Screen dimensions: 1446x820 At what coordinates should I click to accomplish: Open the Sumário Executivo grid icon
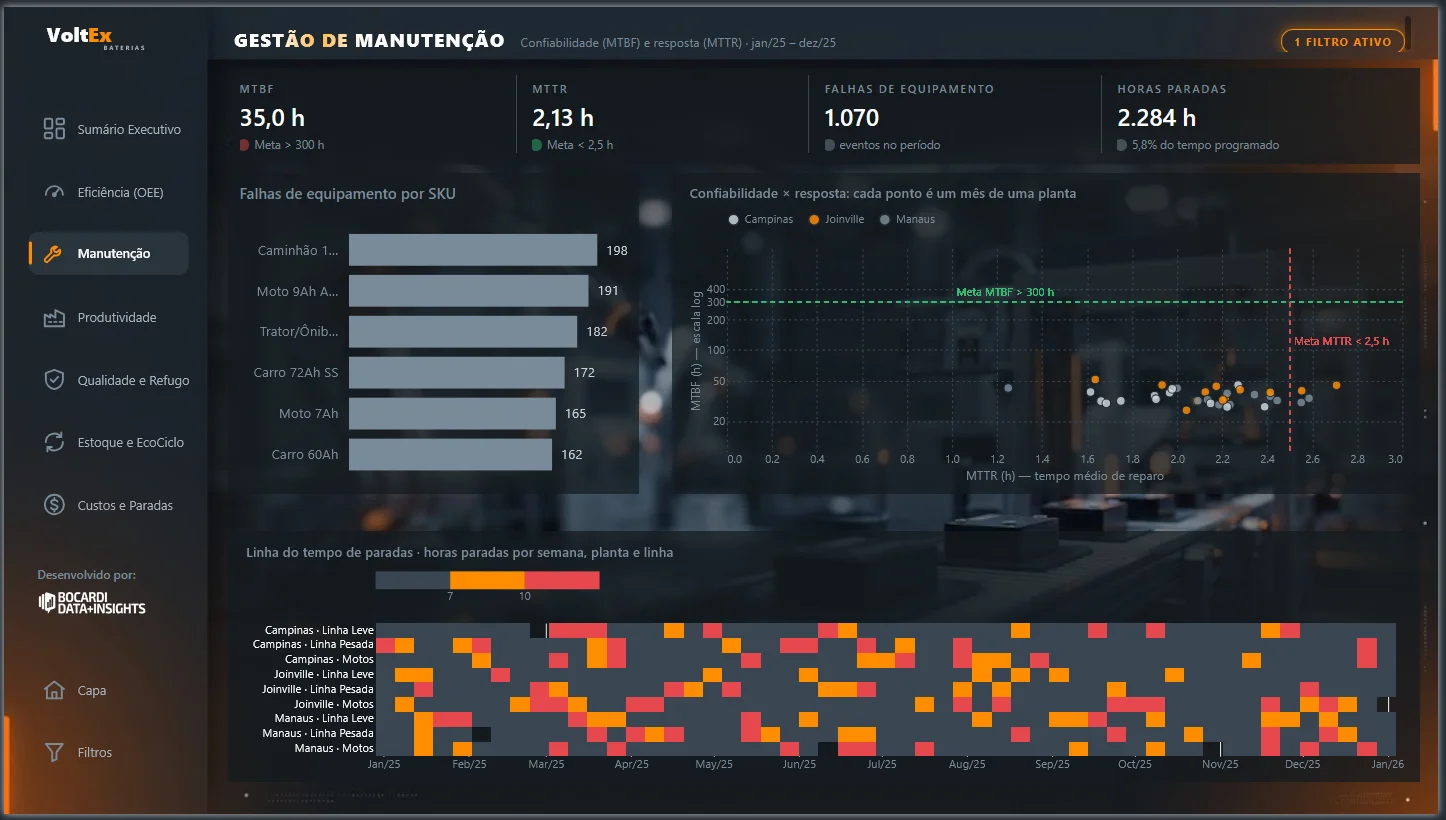(x=54, y=129)
